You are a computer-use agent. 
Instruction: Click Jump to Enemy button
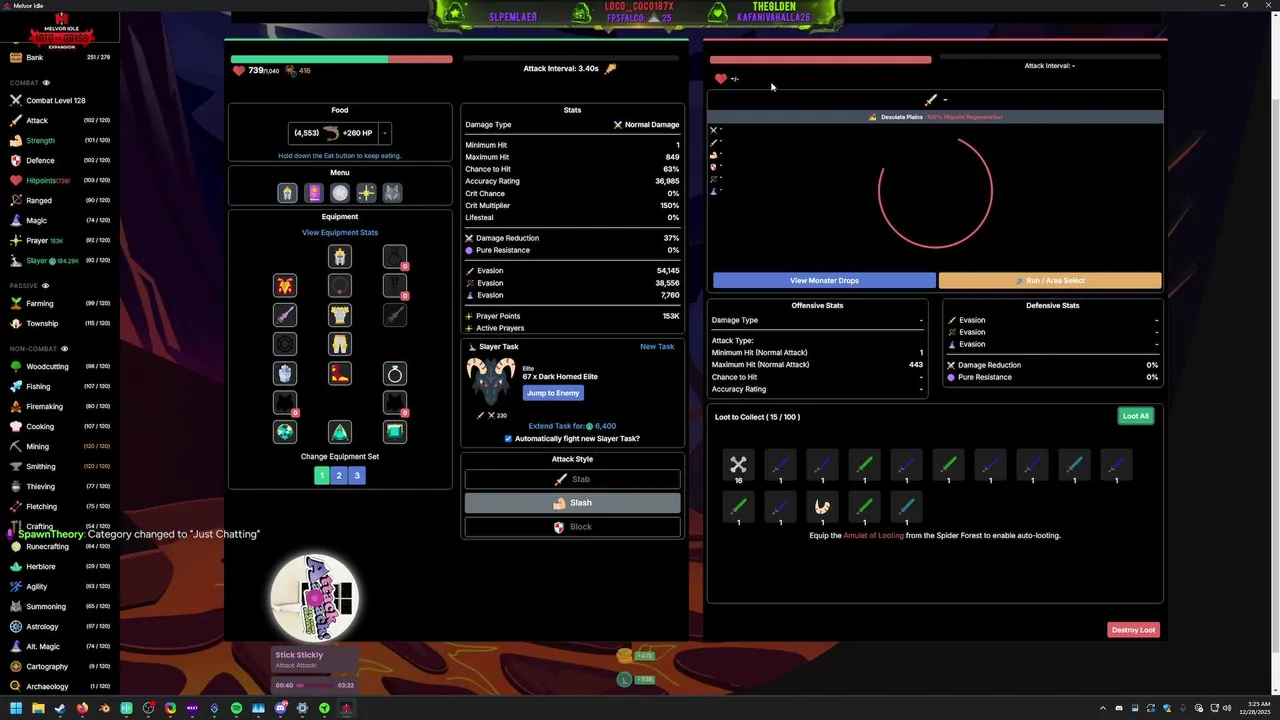tap(553, 393)
